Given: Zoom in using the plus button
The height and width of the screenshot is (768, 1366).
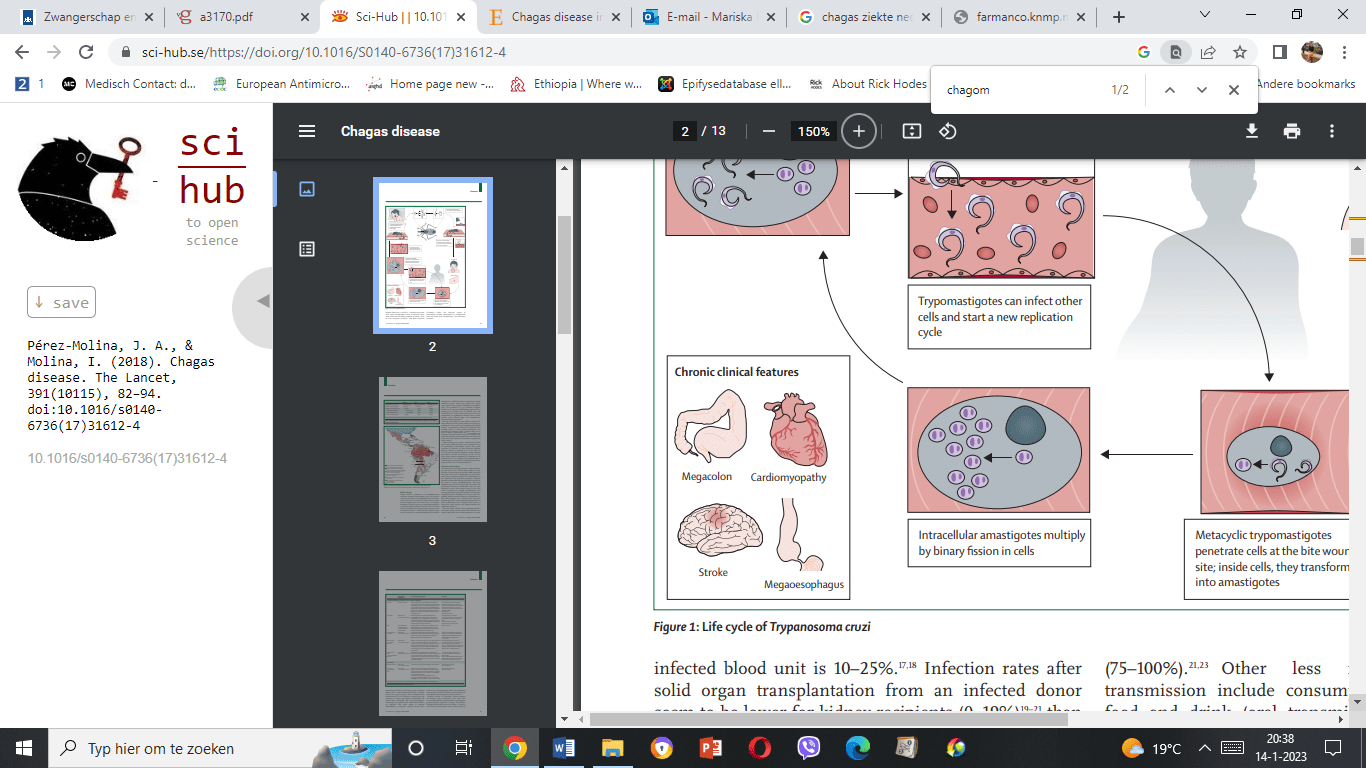Looking at the screenshot, I should coord(858,131).
